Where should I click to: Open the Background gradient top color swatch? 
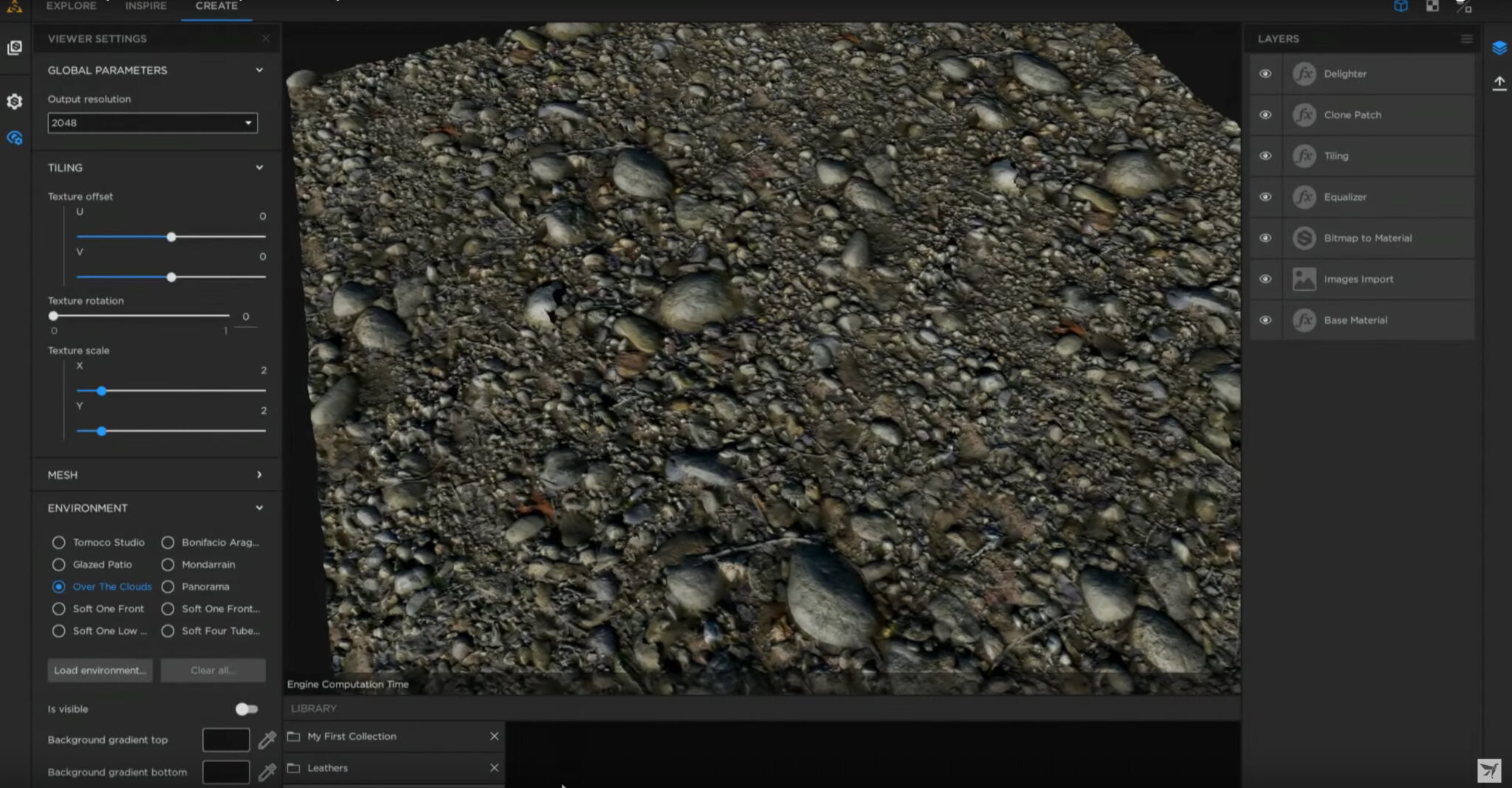point(226,739)
